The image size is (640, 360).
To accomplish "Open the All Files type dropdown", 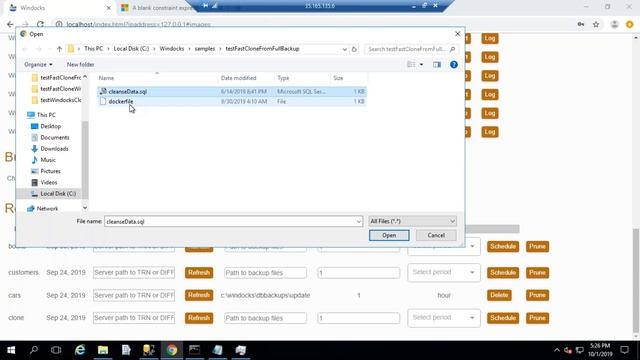I will [x=412, y=221].
